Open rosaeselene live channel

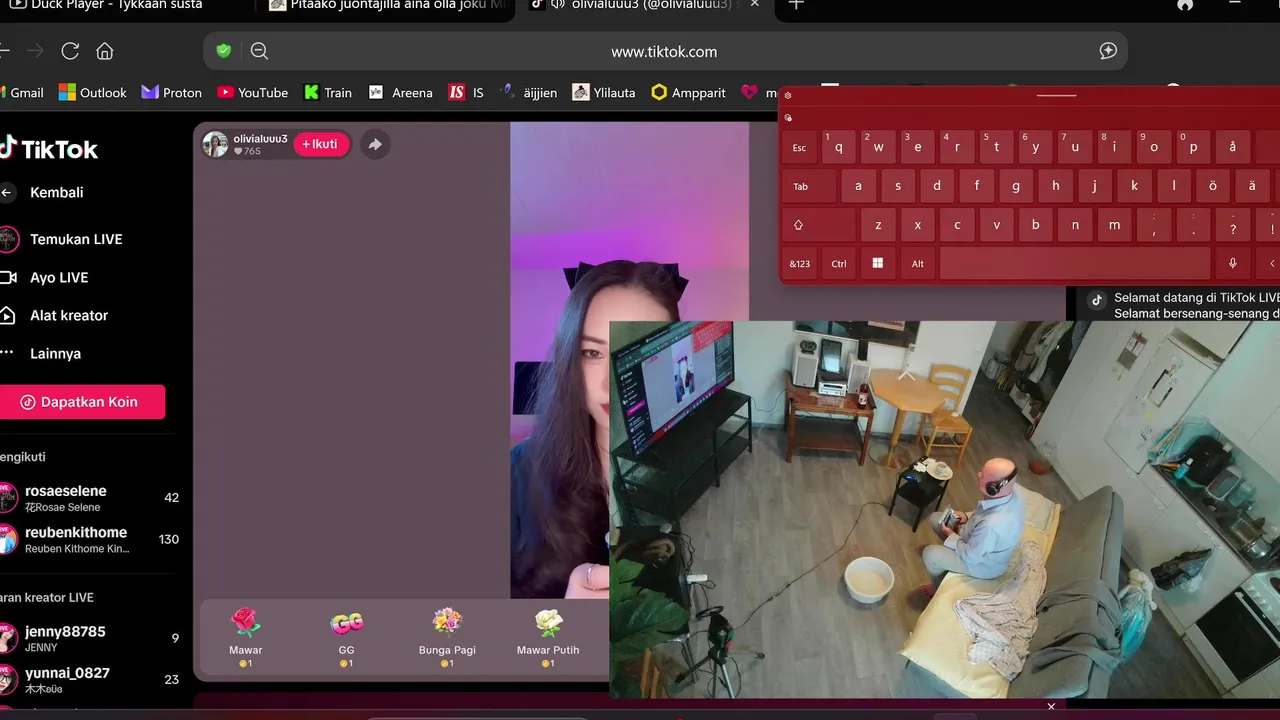point(90,498)
